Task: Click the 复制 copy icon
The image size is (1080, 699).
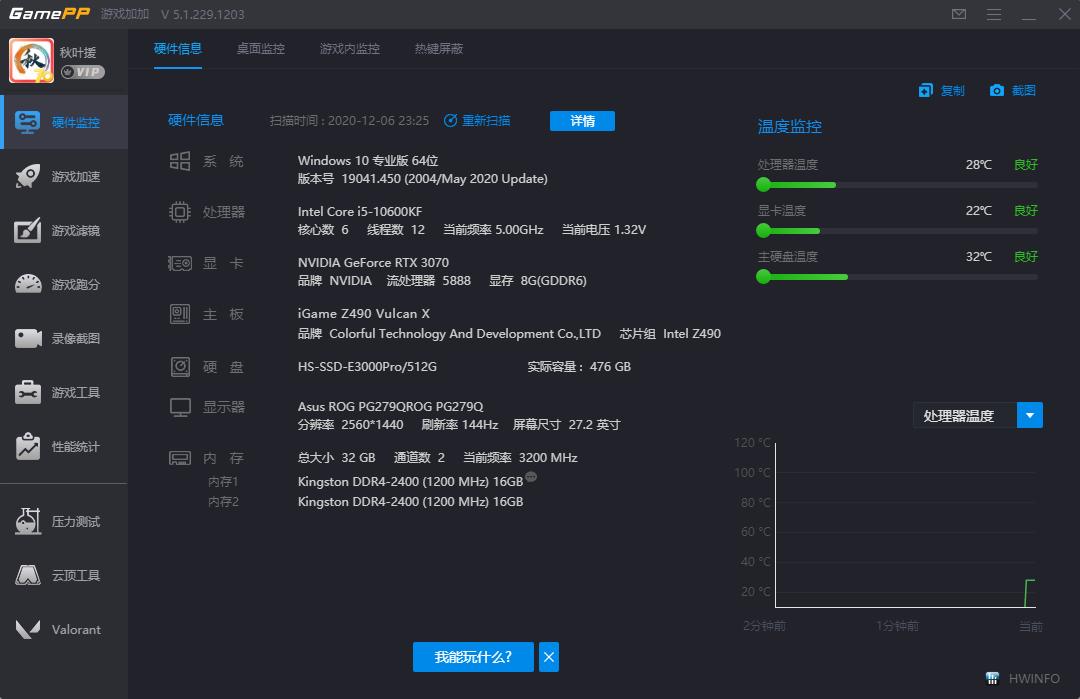Action: pyautogui.click(x=942, y=89)
